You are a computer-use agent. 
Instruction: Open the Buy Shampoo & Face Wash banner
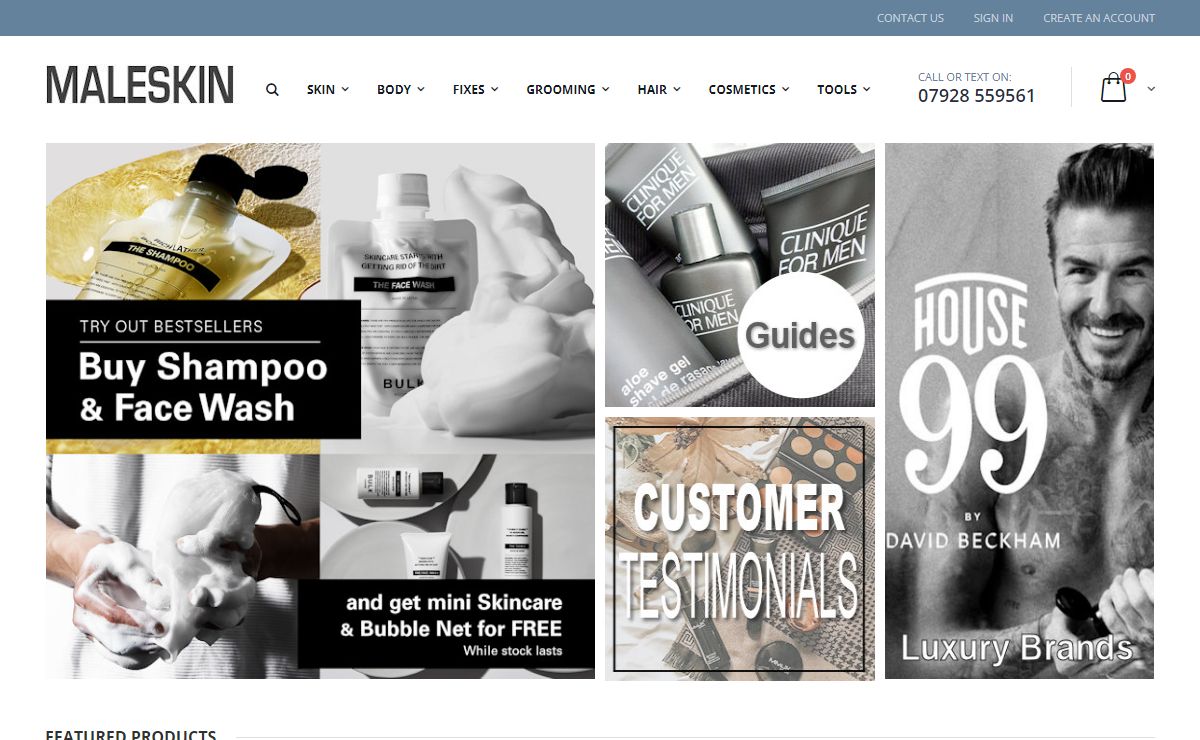click(320, 411)
